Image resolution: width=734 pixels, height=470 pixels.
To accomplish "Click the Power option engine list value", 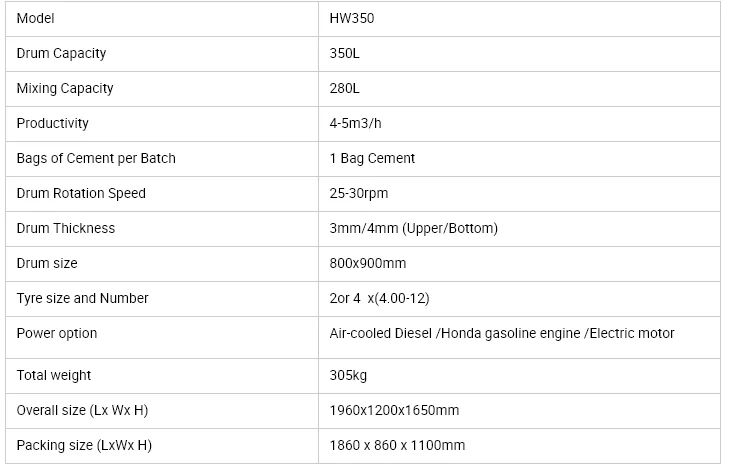I will pos(502,333).
